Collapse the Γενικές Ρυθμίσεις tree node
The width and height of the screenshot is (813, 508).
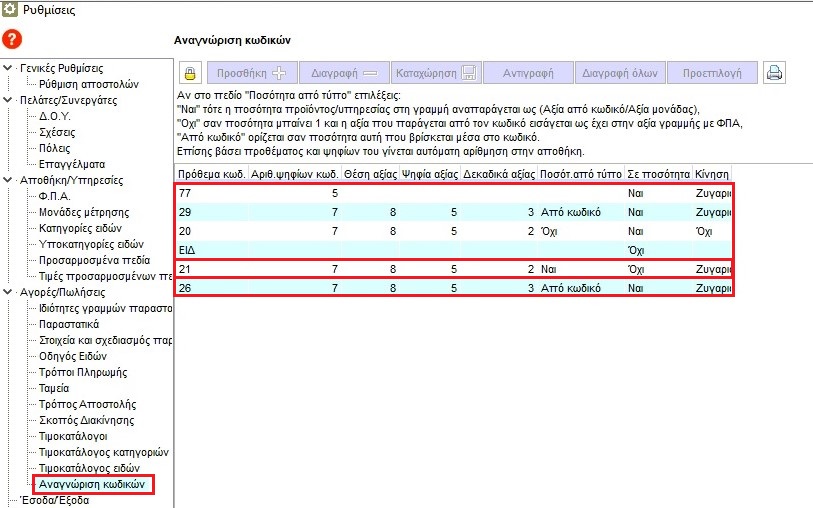8,68
